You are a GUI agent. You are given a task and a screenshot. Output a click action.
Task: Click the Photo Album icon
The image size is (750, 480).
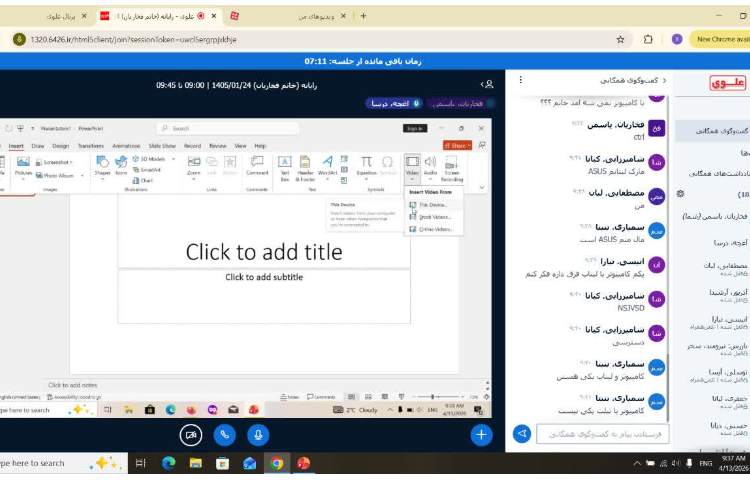(x=55, y=175)
